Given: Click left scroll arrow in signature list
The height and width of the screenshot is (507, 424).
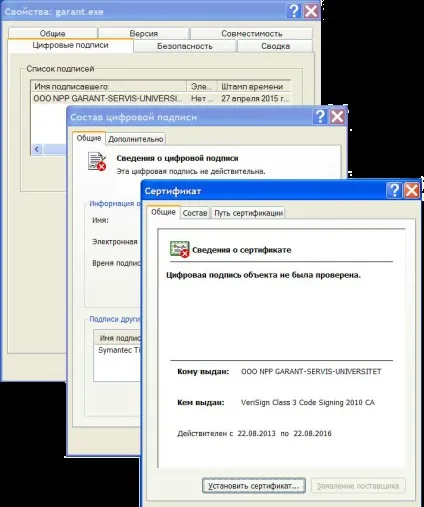Looking at the screenshot, I should pyautogui.click(x=37, y=149).
